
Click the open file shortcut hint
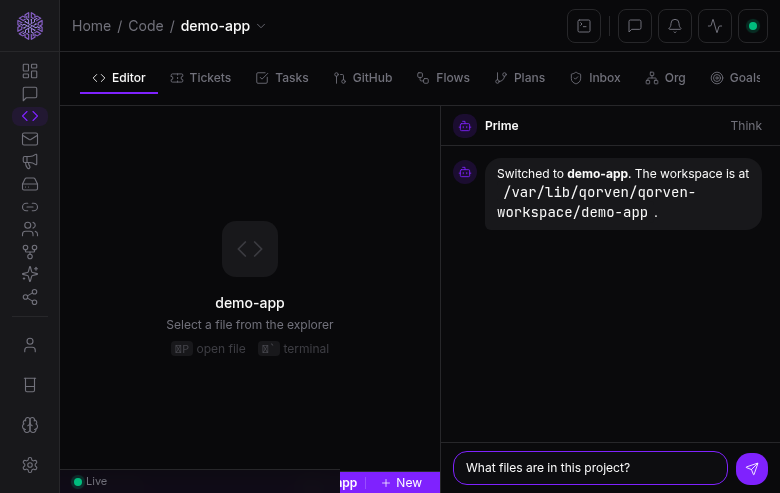click(x=208, y=349)
